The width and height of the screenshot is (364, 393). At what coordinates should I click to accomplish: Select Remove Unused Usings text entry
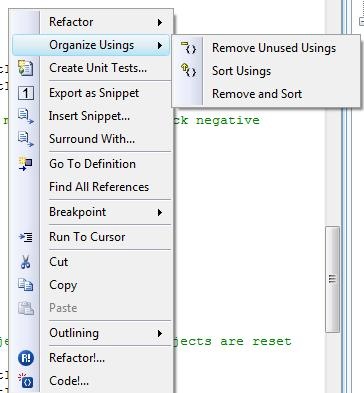click(x=274, y=48)
